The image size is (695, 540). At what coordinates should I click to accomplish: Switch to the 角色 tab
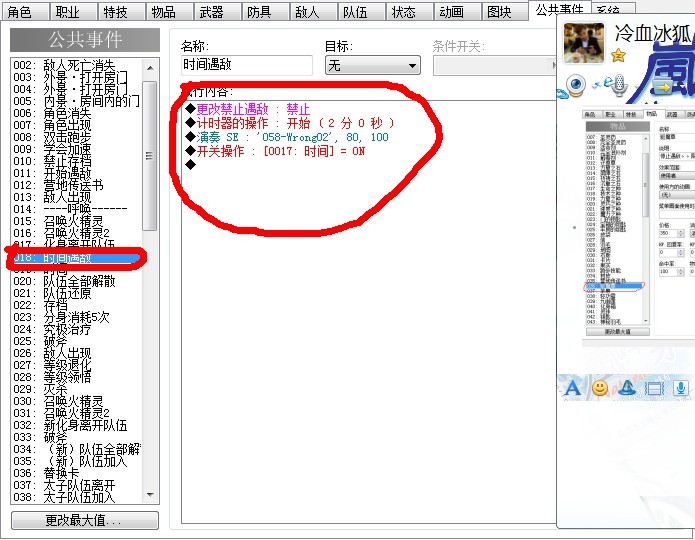25,12
